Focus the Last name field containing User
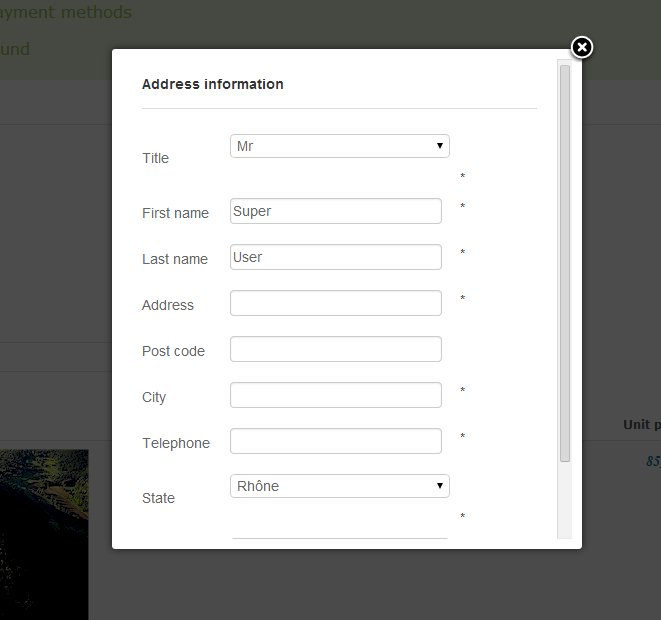661x620 pixels. pos(335,257)
